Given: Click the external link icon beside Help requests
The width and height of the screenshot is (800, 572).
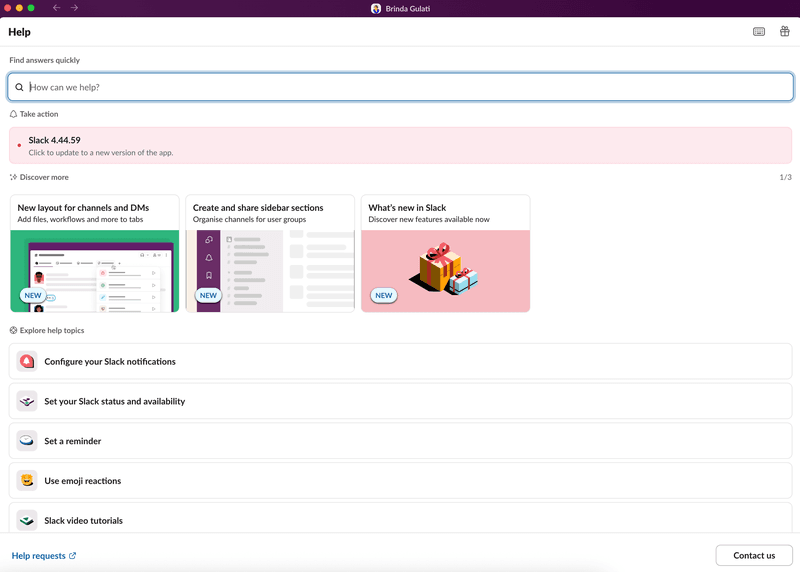Looking at the screenshot, I should point(72,556).
